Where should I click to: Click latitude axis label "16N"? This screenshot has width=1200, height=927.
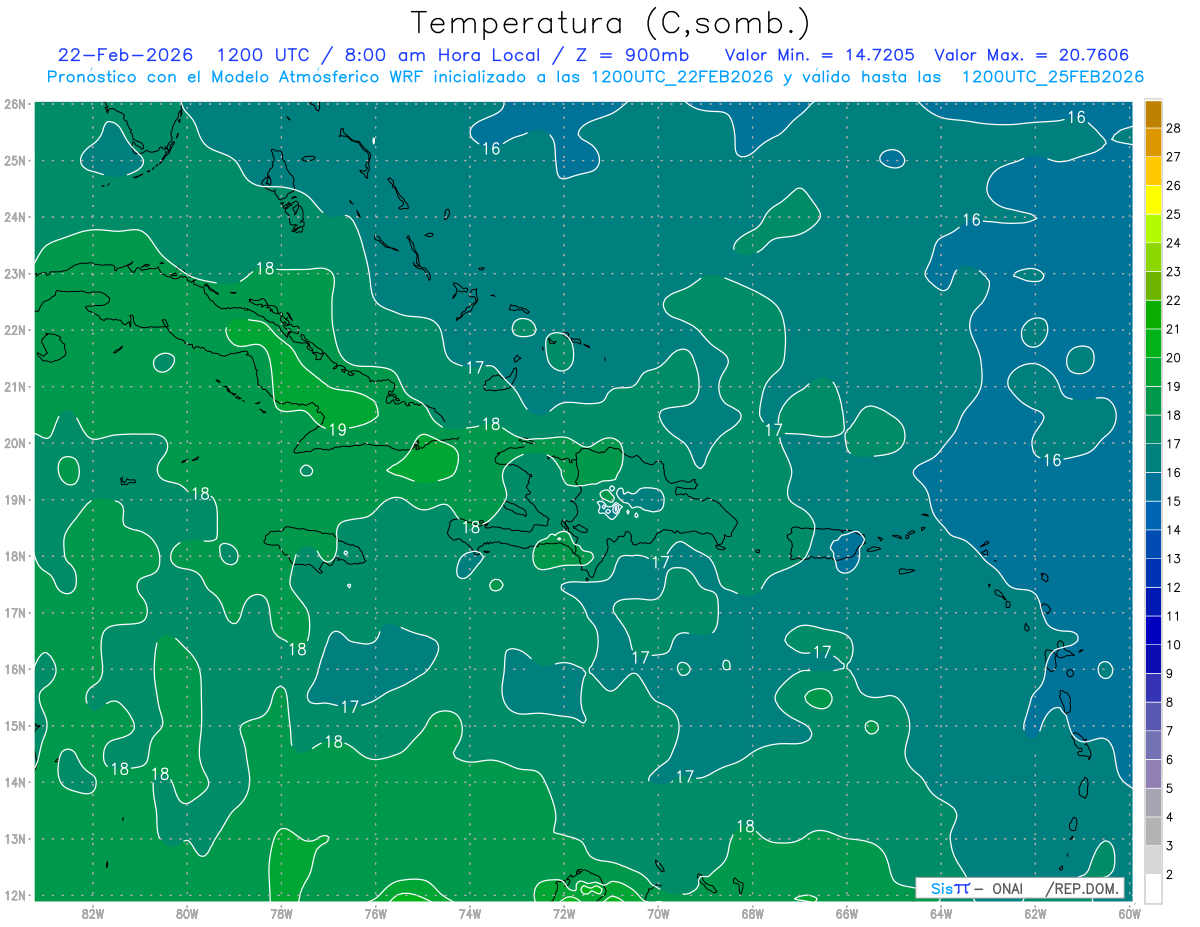coord(14,669)
